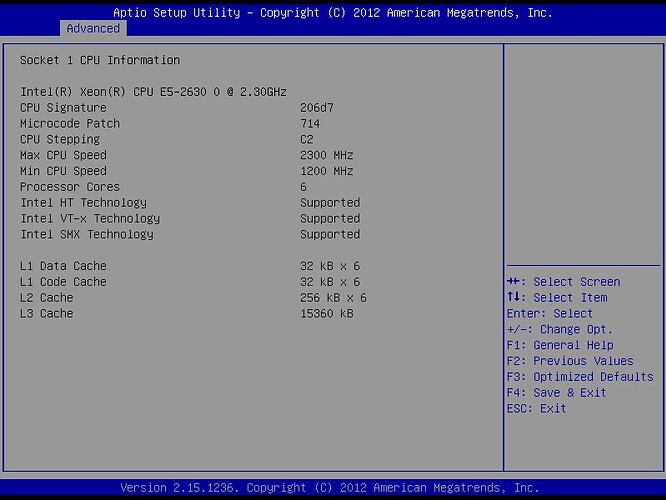
Task: Select the Processor Cores label
Action: click(70, 187)
